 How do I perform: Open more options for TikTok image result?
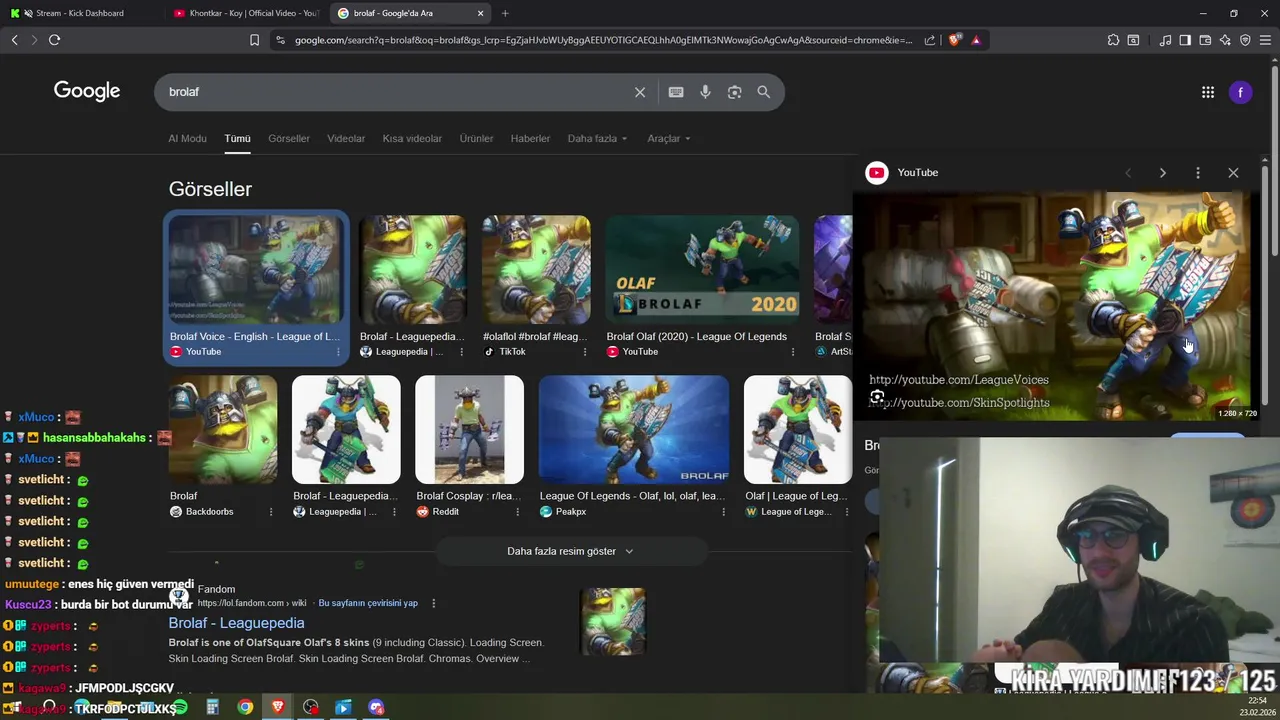(x=584, y=352)
